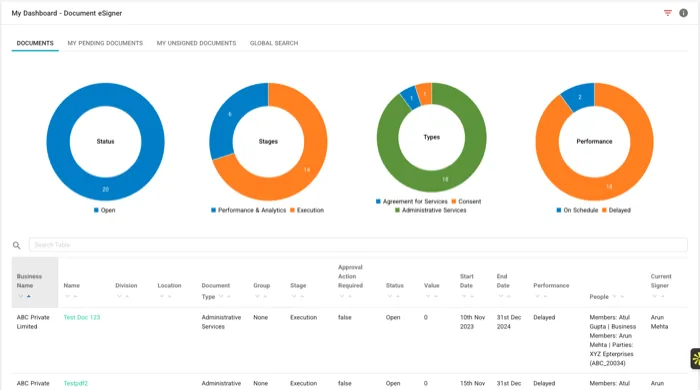Open Division column filter chevron

click(119, 296)
